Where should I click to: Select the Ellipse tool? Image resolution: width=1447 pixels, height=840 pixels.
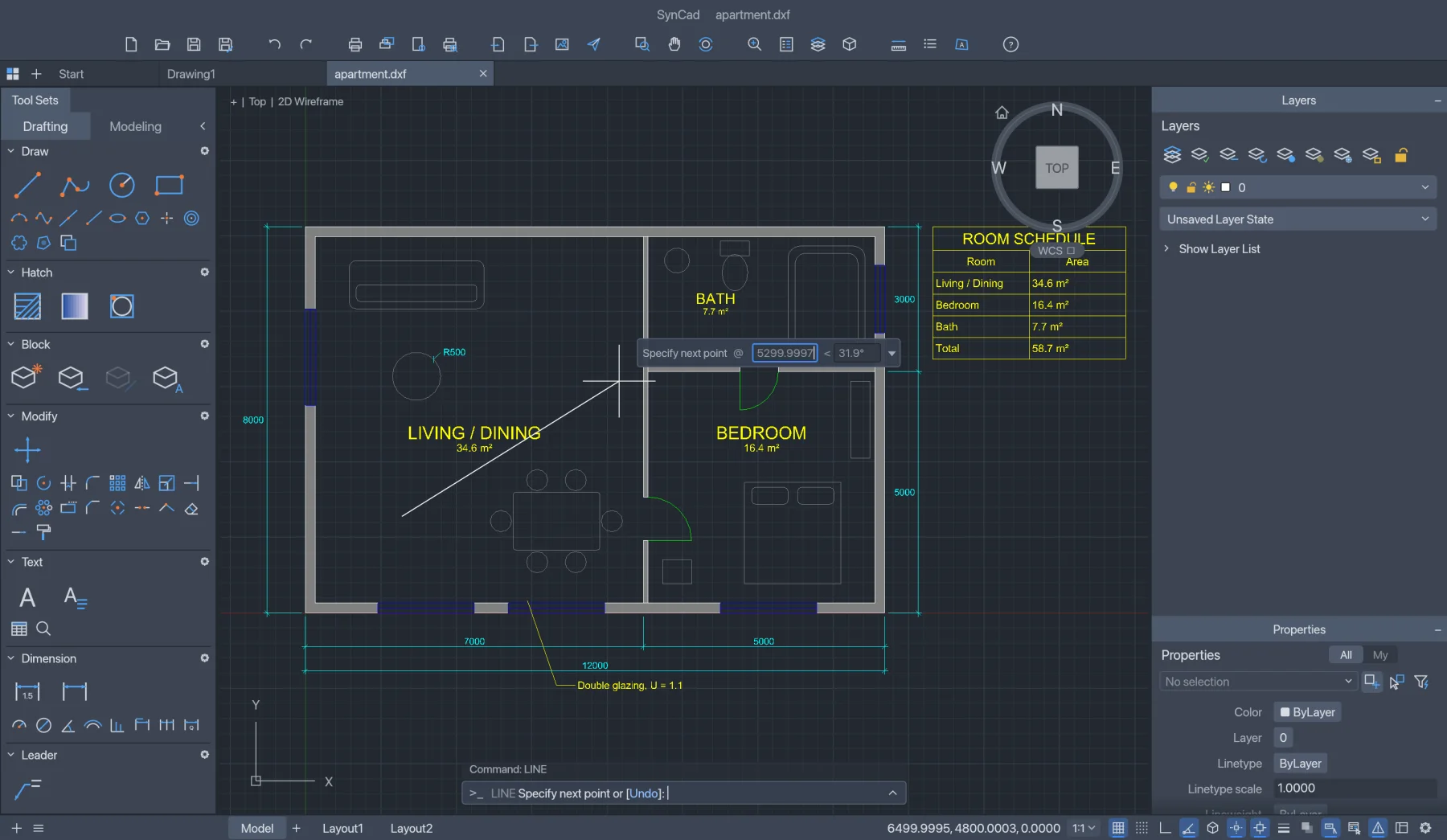[117, 218]
